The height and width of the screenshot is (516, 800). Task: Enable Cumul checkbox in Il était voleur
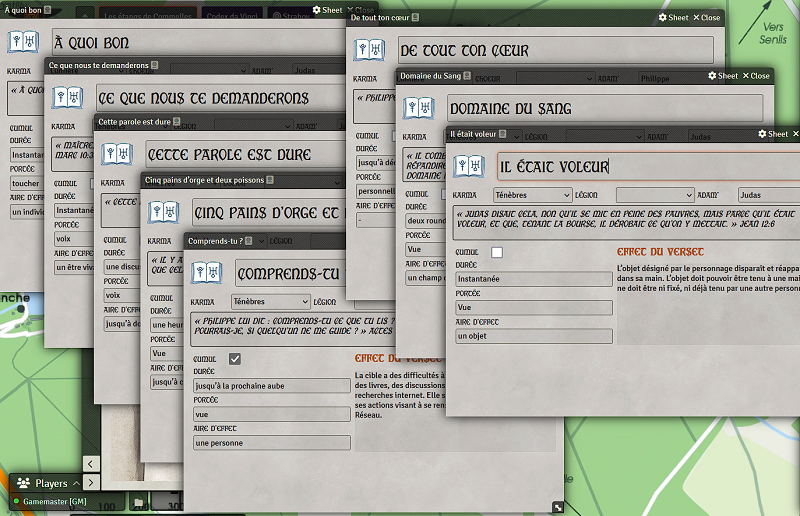point(497,252)
